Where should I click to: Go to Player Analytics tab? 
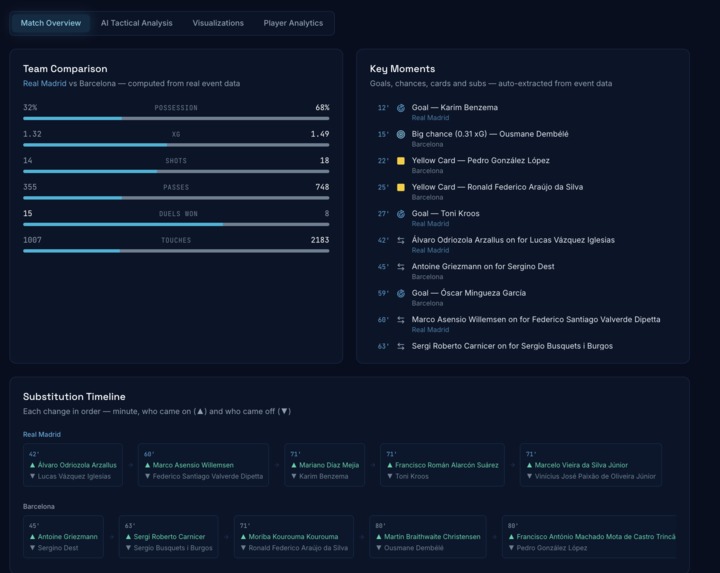(293, 23)
